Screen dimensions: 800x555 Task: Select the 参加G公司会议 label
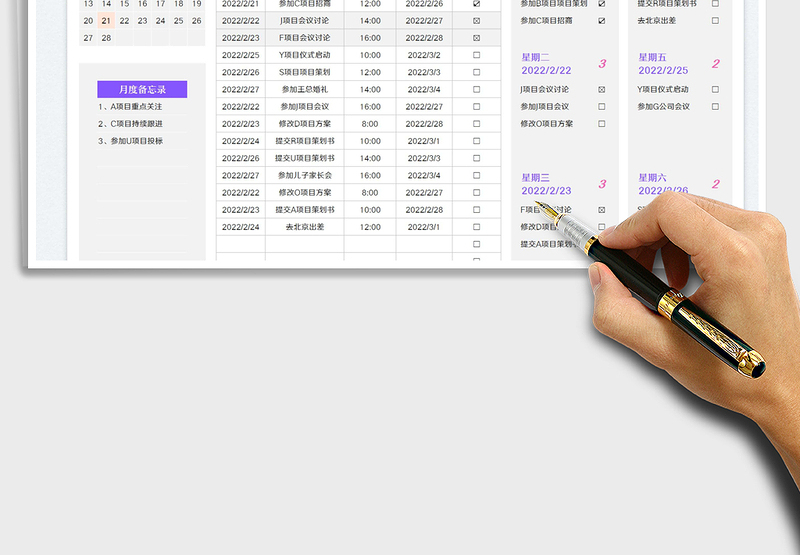[x=663, y=107]
